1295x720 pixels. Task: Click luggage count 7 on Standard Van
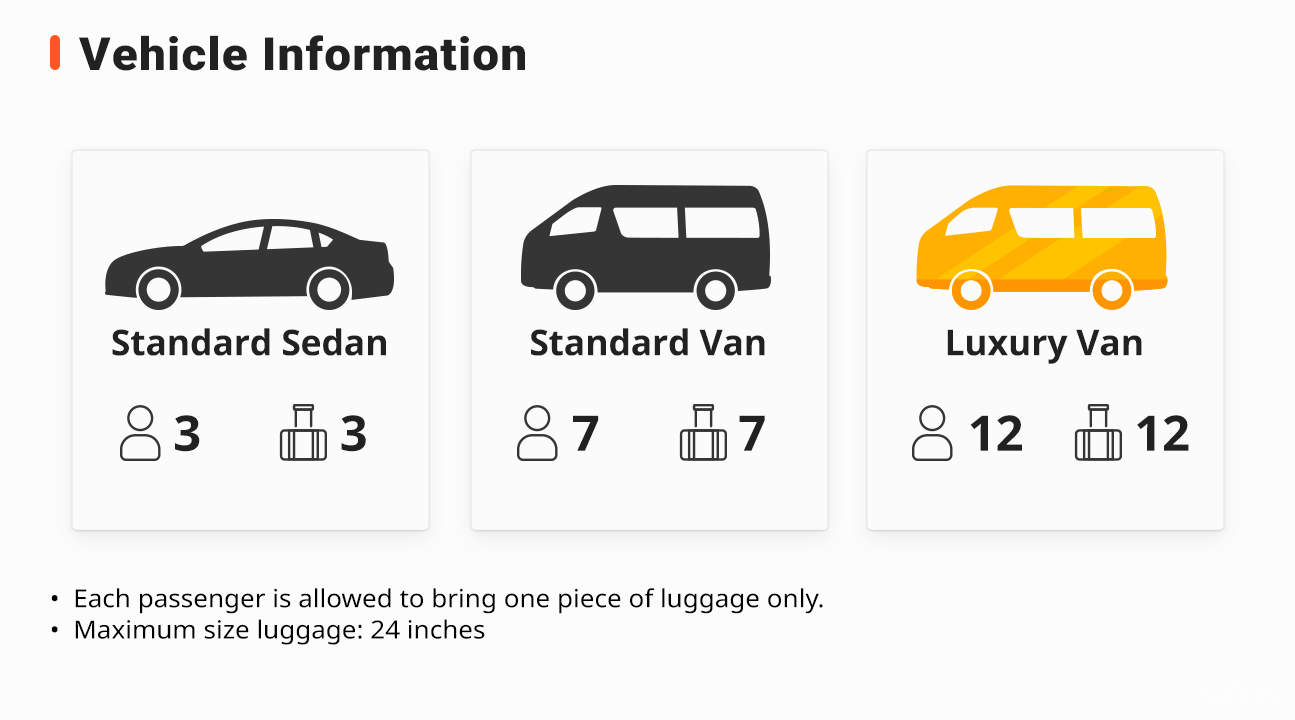(752, 434)
